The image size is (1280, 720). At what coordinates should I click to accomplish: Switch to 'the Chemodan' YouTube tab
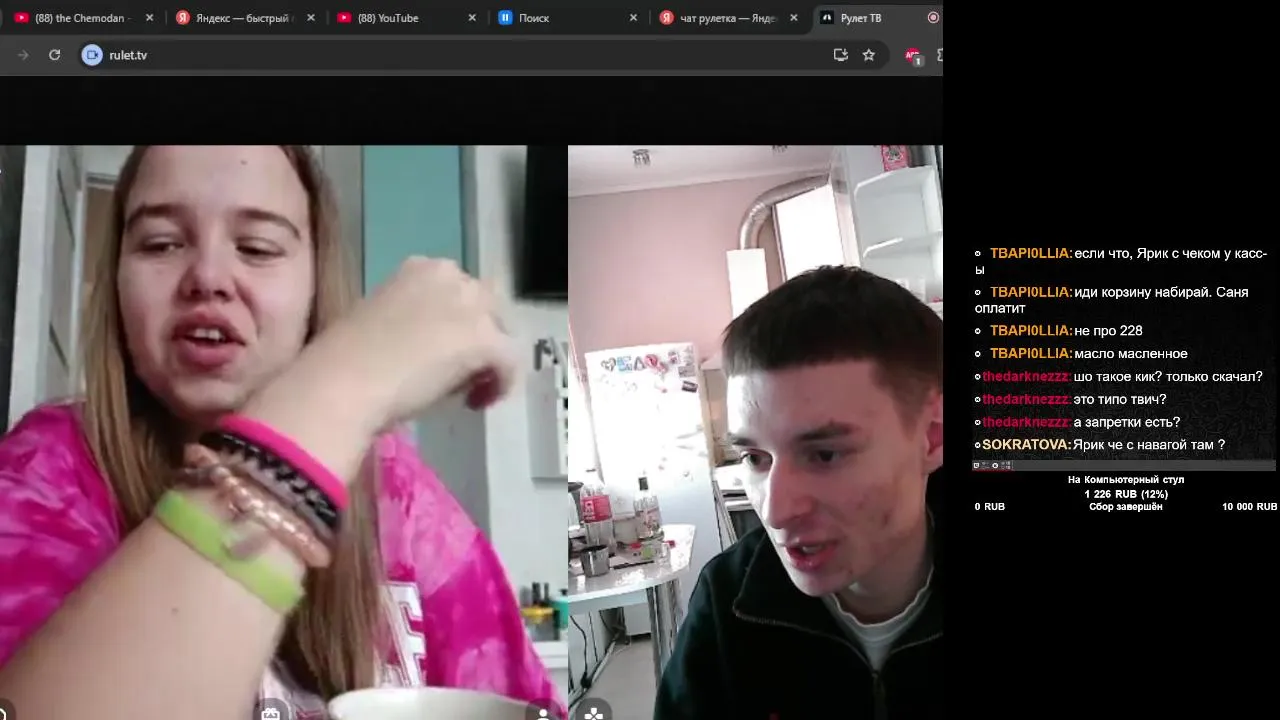(72, 18)
